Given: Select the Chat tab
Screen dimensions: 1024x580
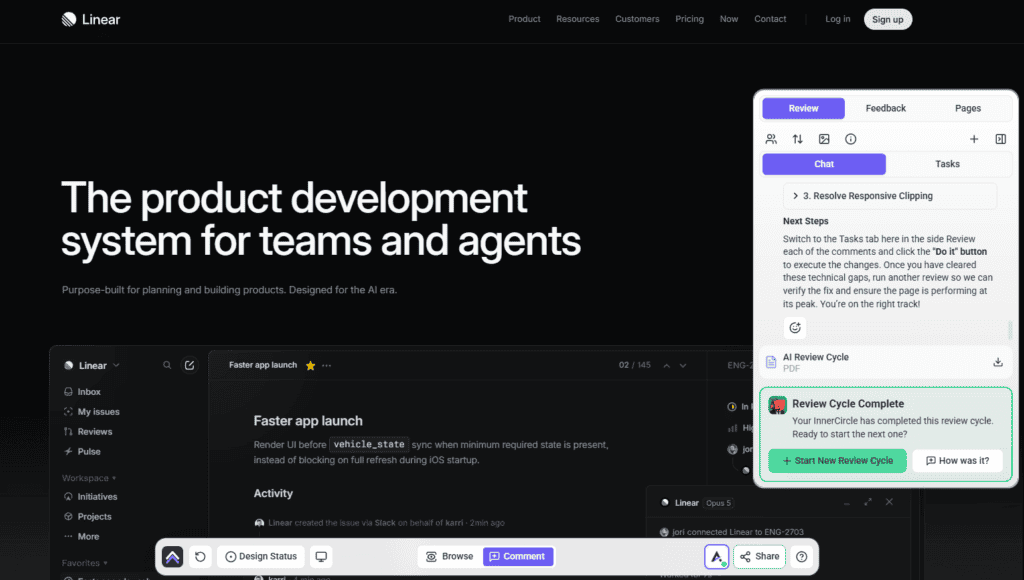Looking at the screenshot, I should pyautogui.click(x=824, y=164).
